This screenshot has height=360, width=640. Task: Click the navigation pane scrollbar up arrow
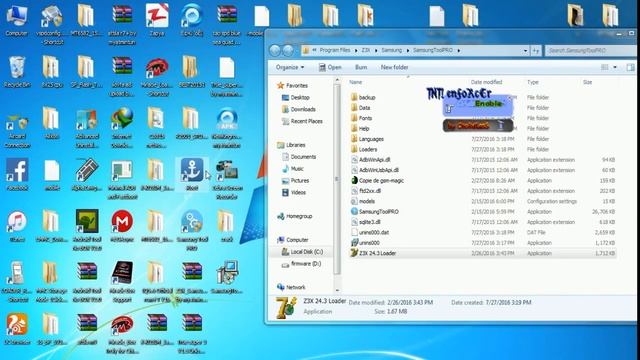(x=337, y=80)
